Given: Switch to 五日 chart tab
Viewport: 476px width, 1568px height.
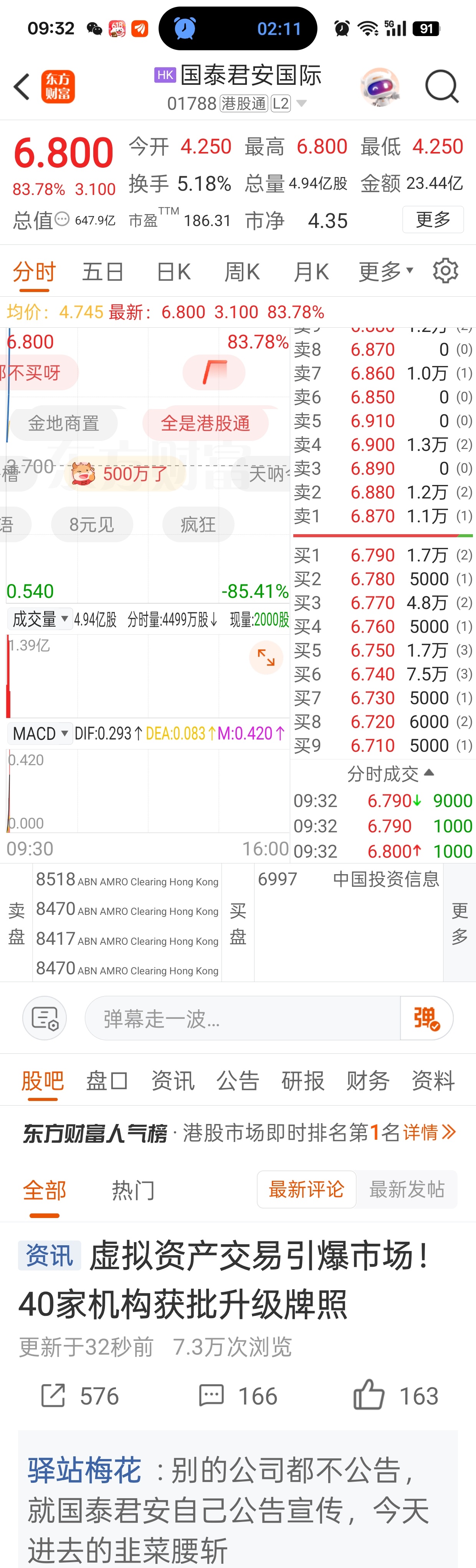Looking at the screenshot, I should coord(103,271).
